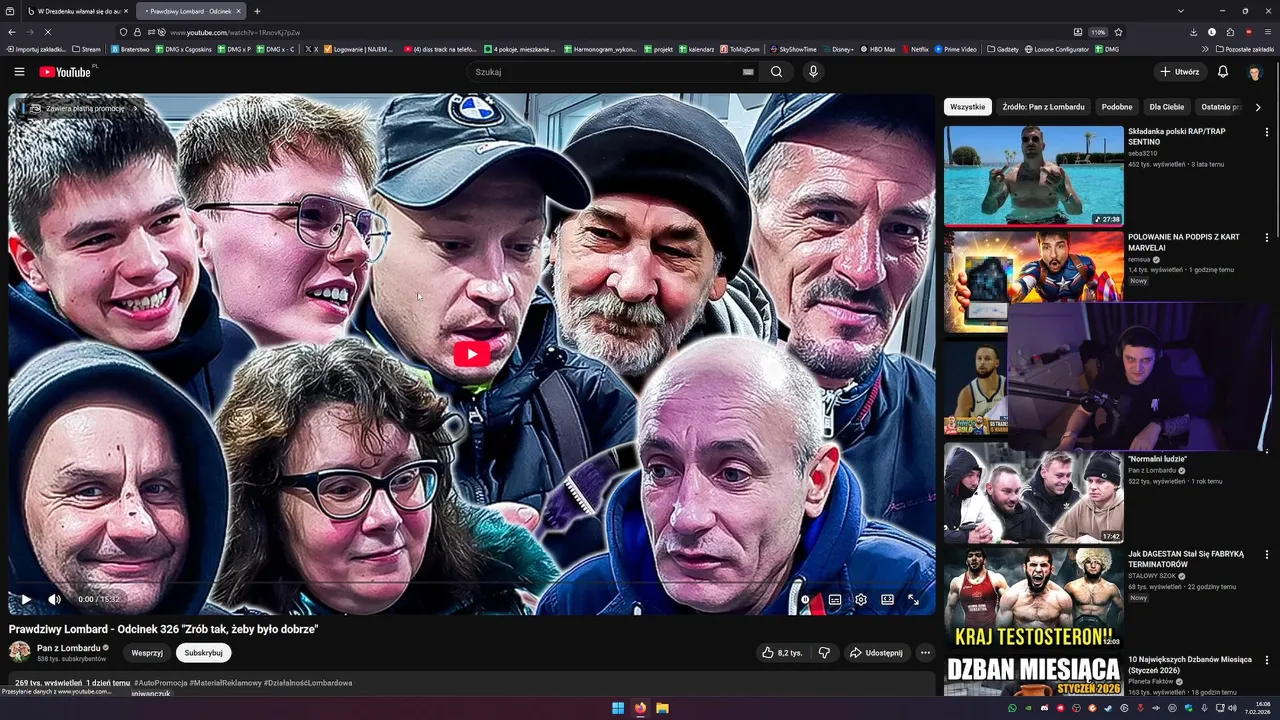Screen dimensions: 1280x720
Task: Show more bookmarks with the chevron
Action: (1206, 49)
